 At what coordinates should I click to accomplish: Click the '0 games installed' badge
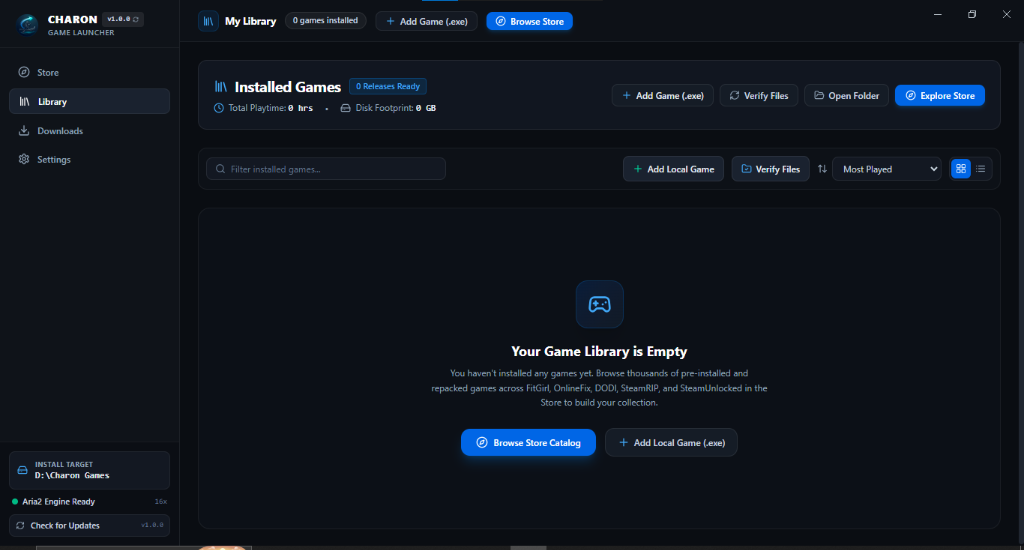click(325, 21)
